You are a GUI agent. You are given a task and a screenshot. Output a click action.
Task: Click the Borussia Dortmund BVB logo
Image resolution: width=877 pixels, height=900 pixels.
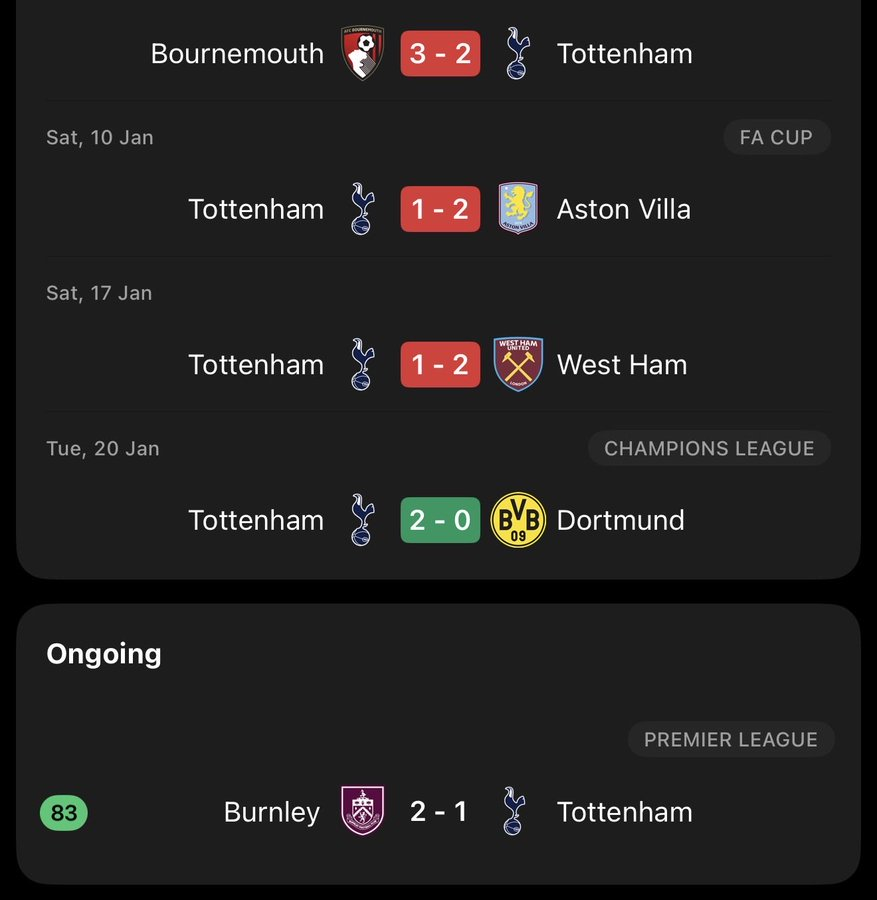pos(518,520)
